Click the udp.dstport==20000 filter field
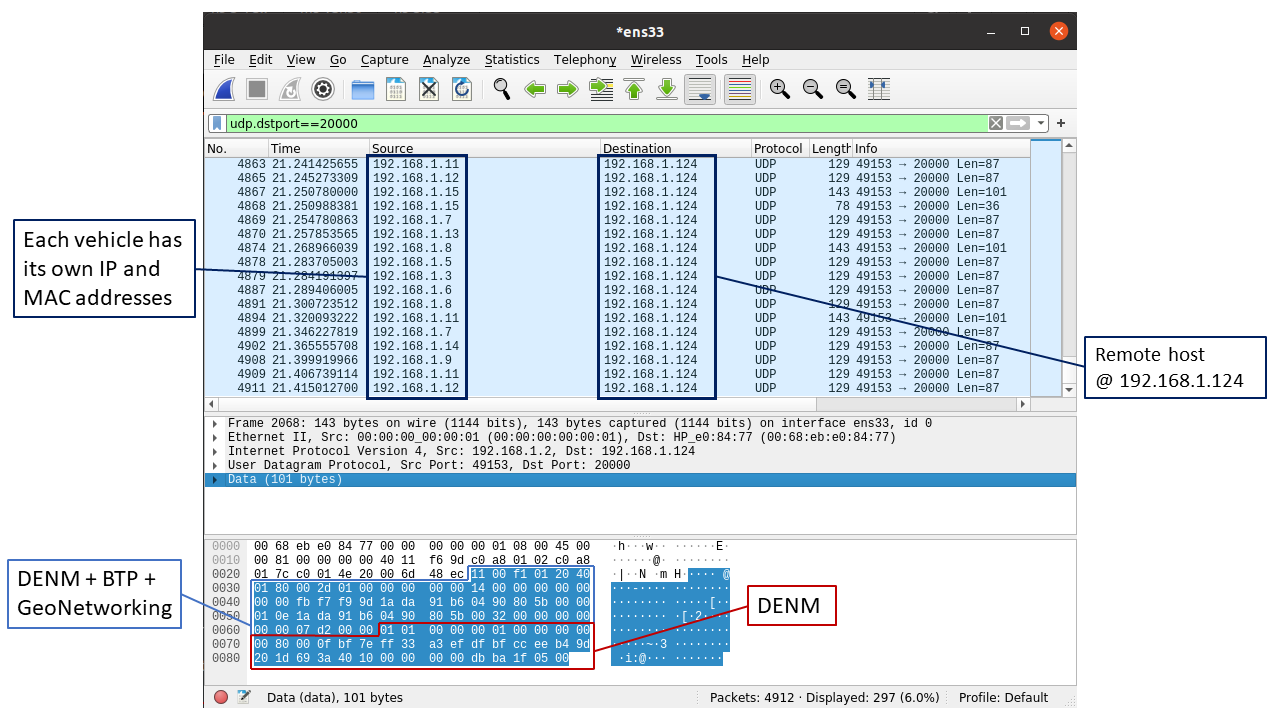This screenshot has width=1280, height=720. [x=606, y=123]
